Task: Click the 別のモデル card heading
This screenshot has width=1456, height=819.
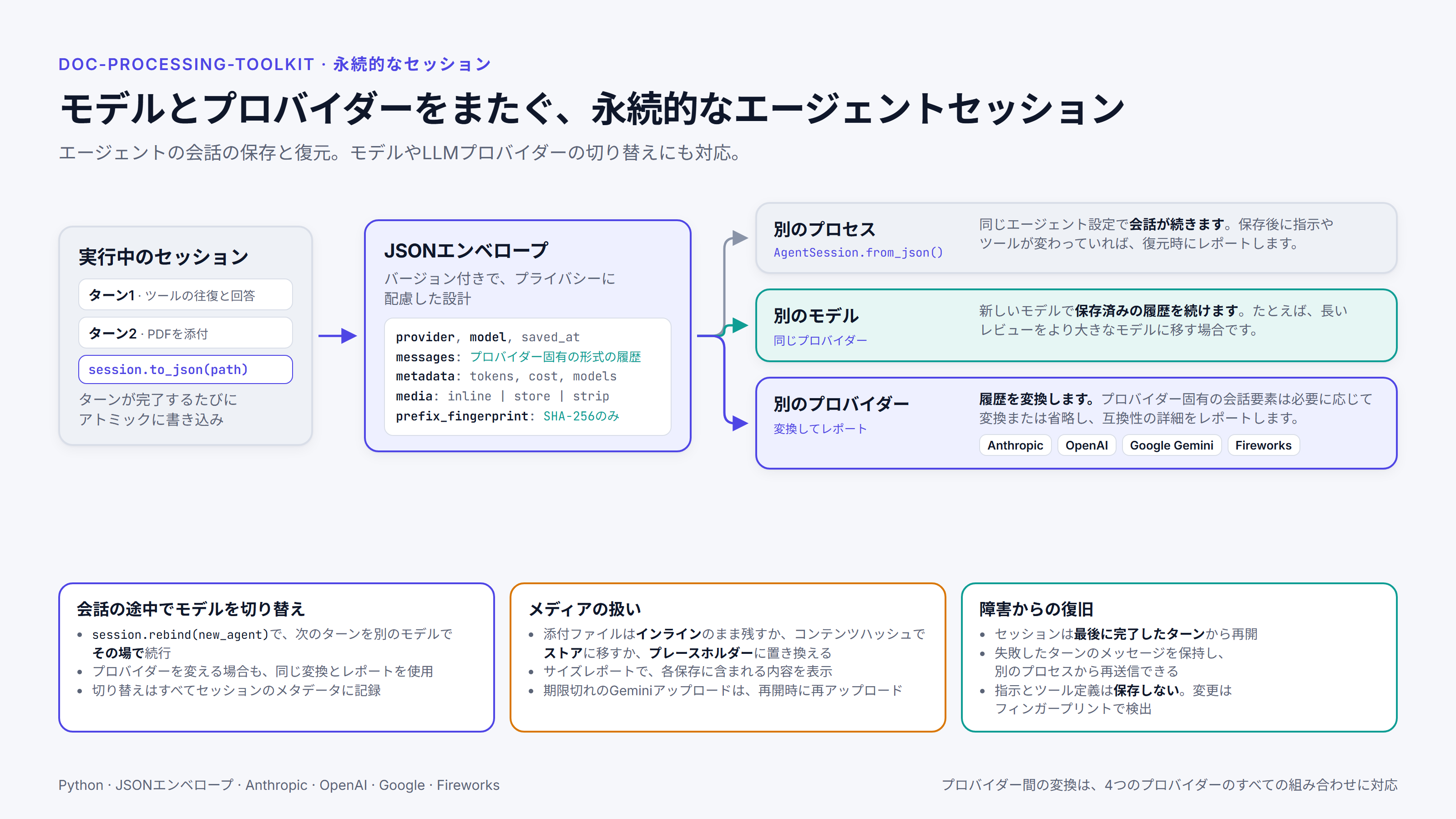Action: coord(816,315)
